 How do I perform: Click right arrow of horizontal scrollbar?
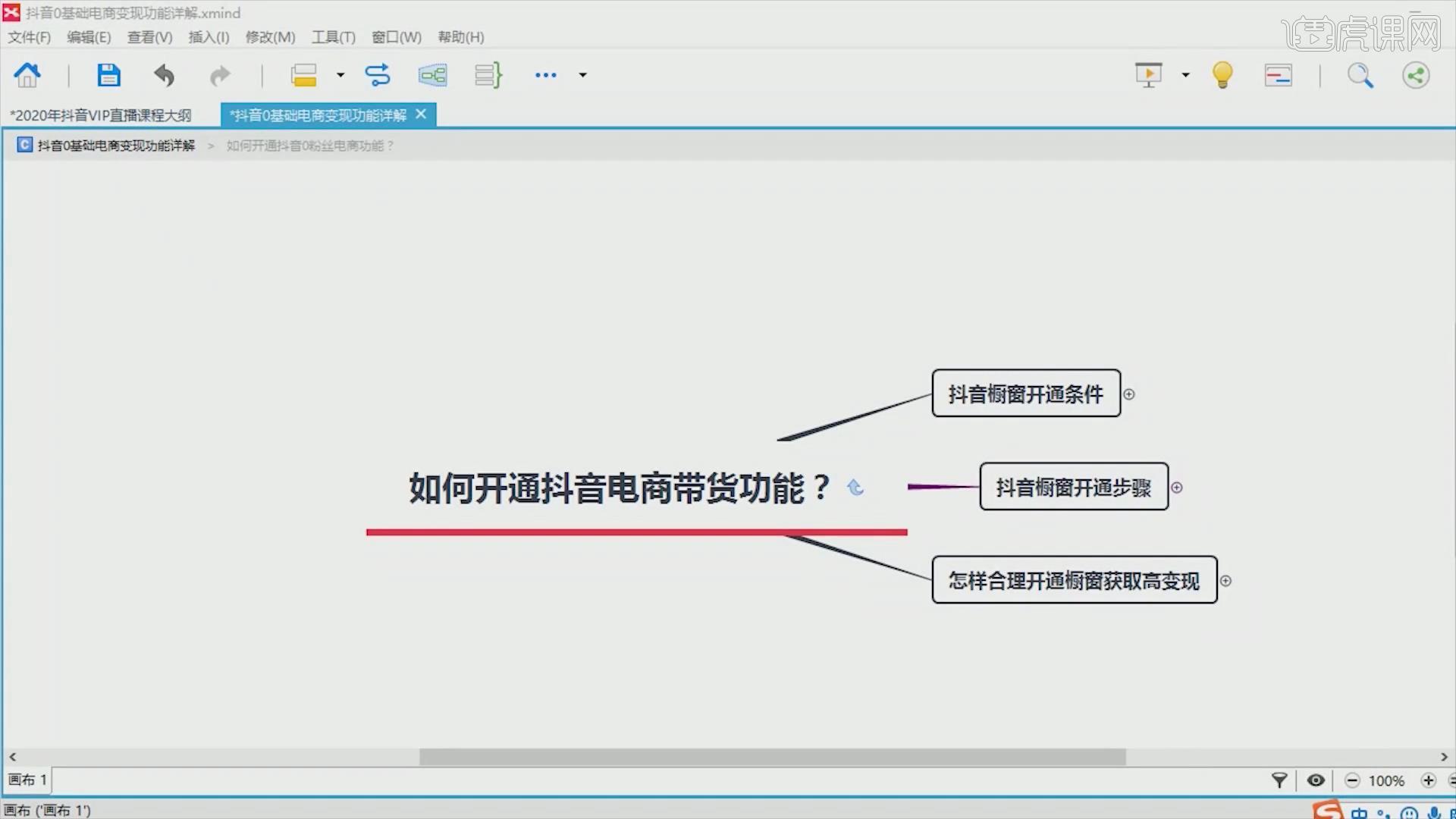coord(1444,757)
